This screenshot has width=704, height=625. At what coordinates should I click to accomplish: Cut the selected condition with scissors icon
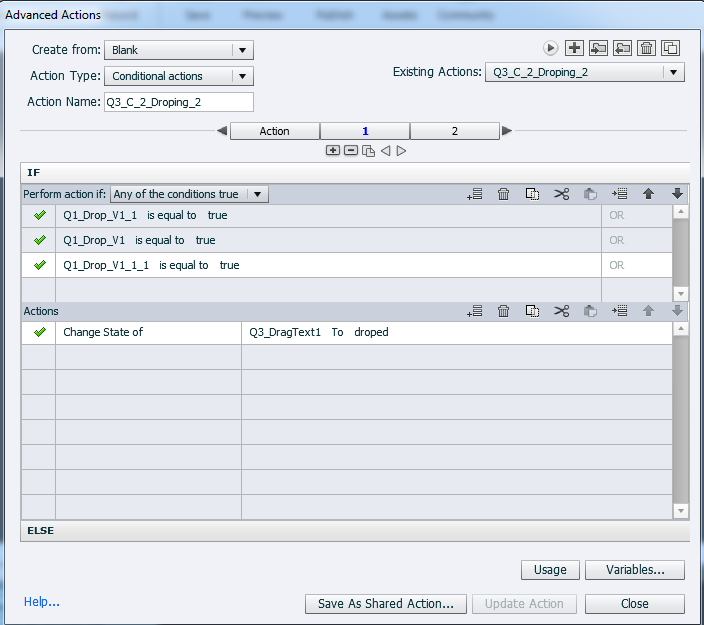tap(561, 195)
